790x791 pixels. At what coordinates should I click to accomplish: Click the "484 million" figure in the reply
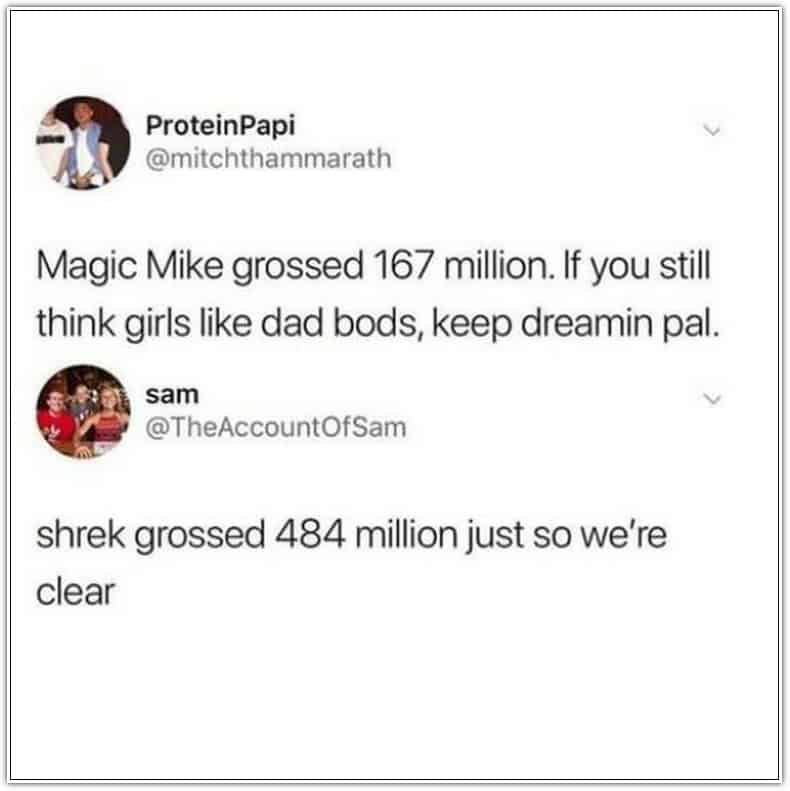pyautogui.click(x=366, y=535)
